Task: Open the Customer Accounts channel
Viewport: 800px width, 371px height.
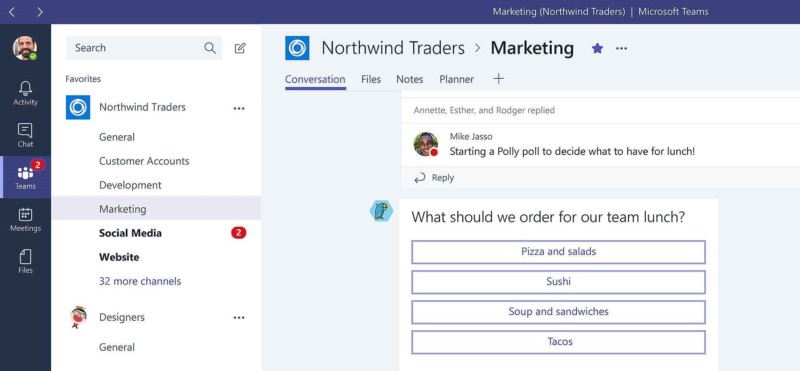Action: 144,161
